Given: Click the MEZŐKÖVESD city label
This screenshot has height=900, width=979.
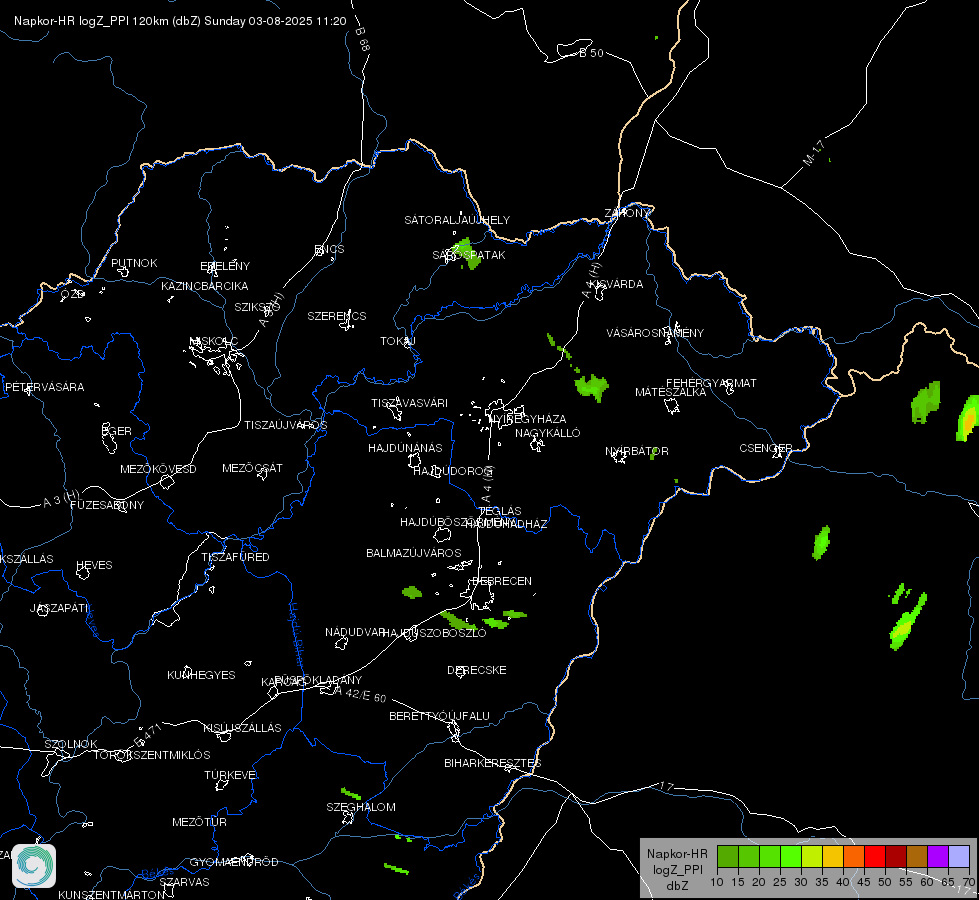Looking at the screenshot, I should [158, 469].
